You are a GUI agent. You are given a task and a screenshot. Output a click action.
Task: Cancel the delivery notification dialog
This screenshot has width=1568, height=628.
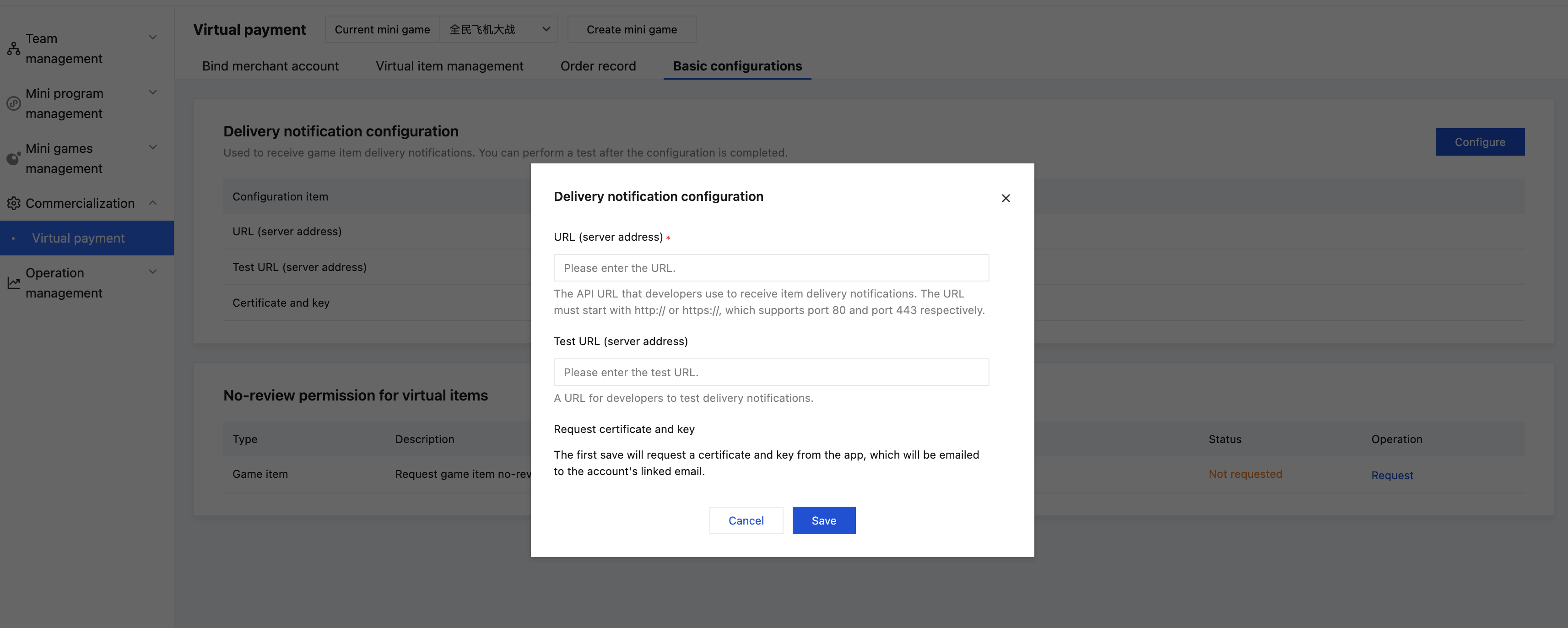(746, 520)
